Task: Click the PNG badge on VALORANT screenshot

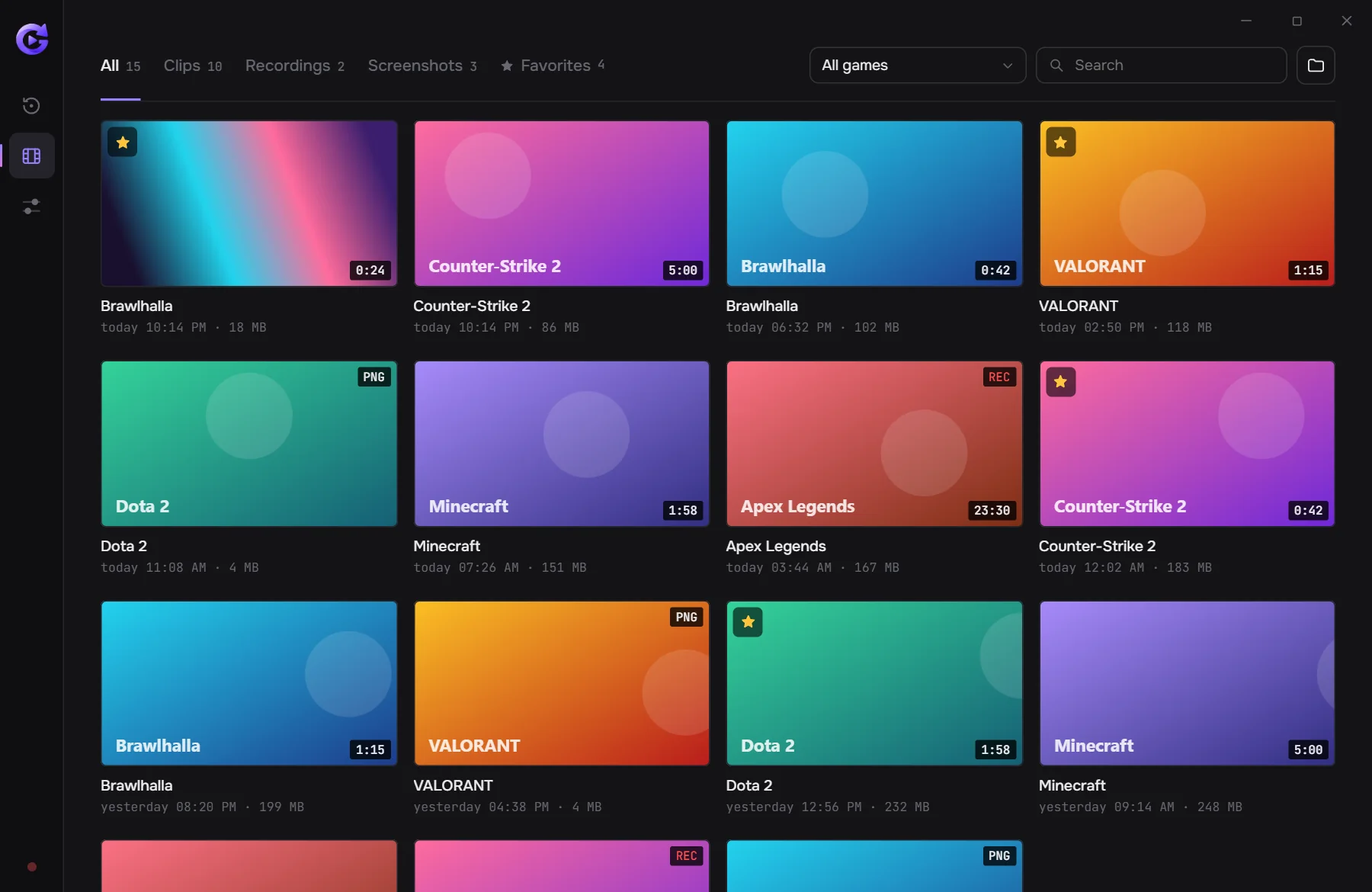Action: [686, 618]
